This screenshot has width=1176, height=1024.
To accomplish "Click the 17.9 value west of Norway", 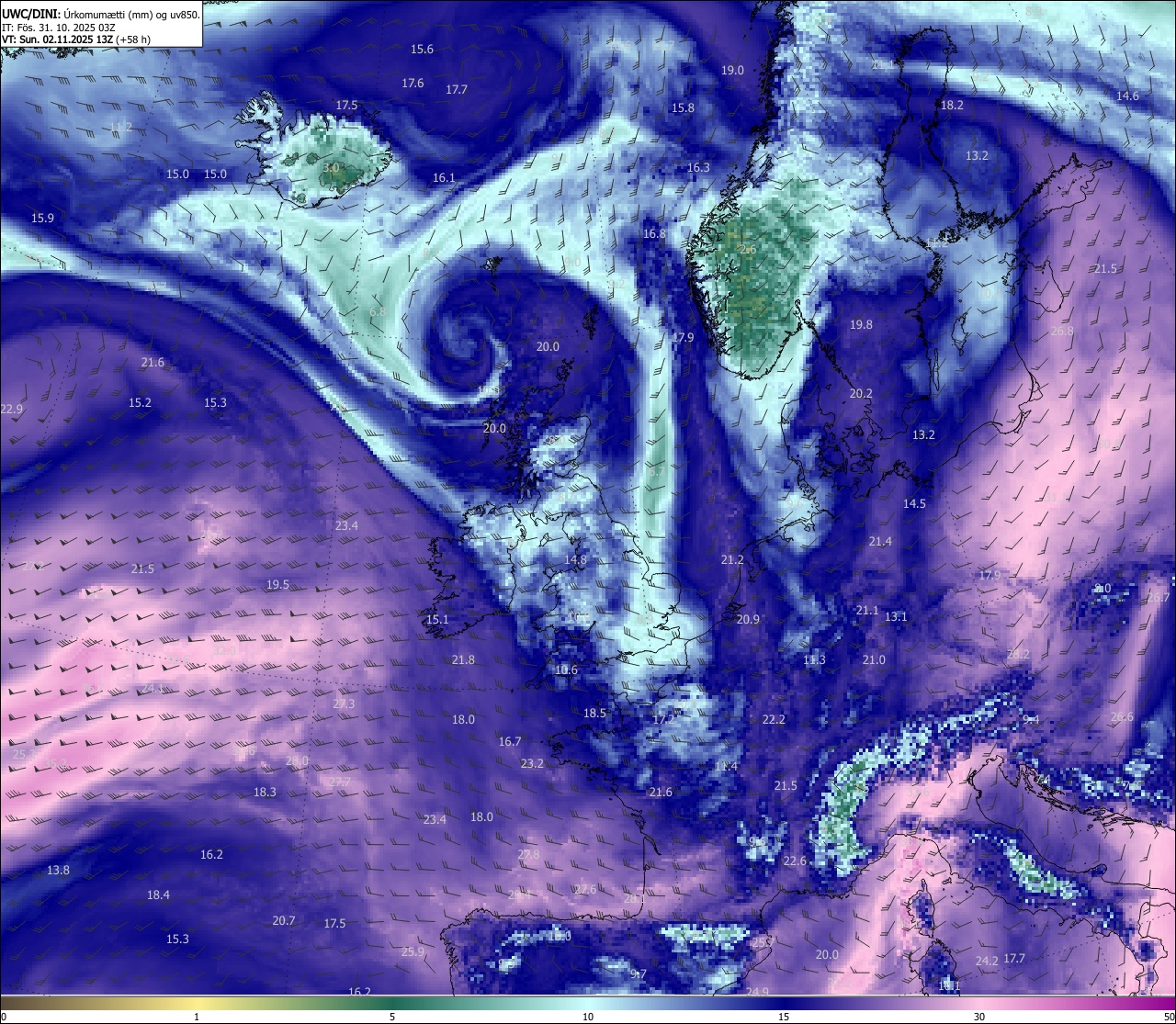I will (683, 338).
